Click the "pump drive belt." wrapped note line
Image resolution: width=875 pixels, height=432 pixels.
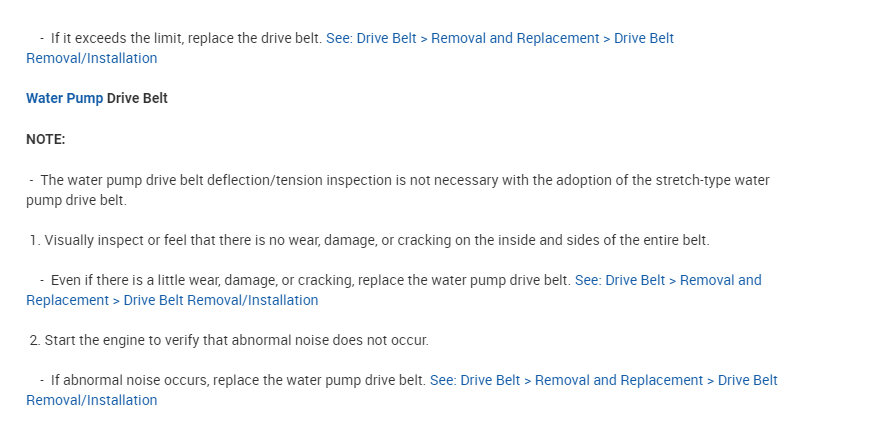coord(76,200)
